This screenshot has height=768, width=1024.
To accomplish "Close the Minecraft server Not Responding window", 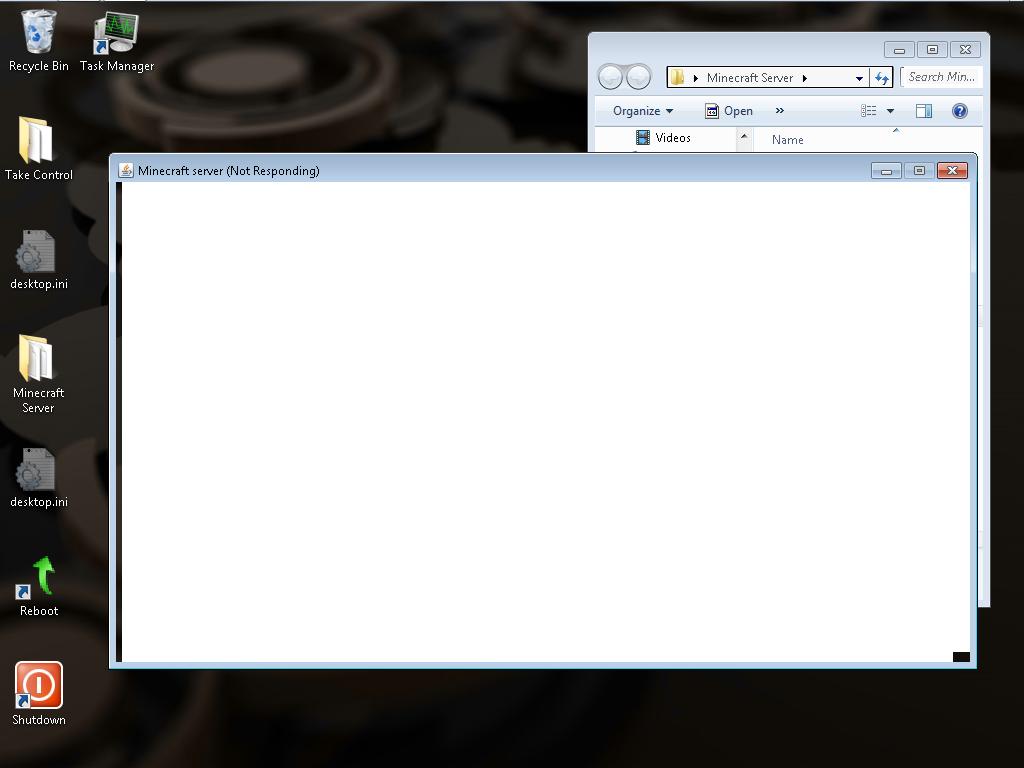I will tap(952, 170).
